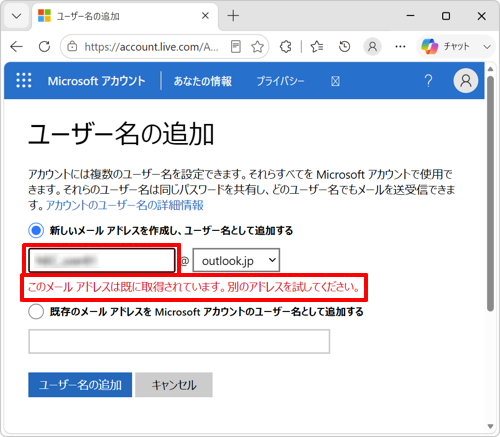Click the scrollbar down arrow
This screenshot has width=500, height=437.
490,426
